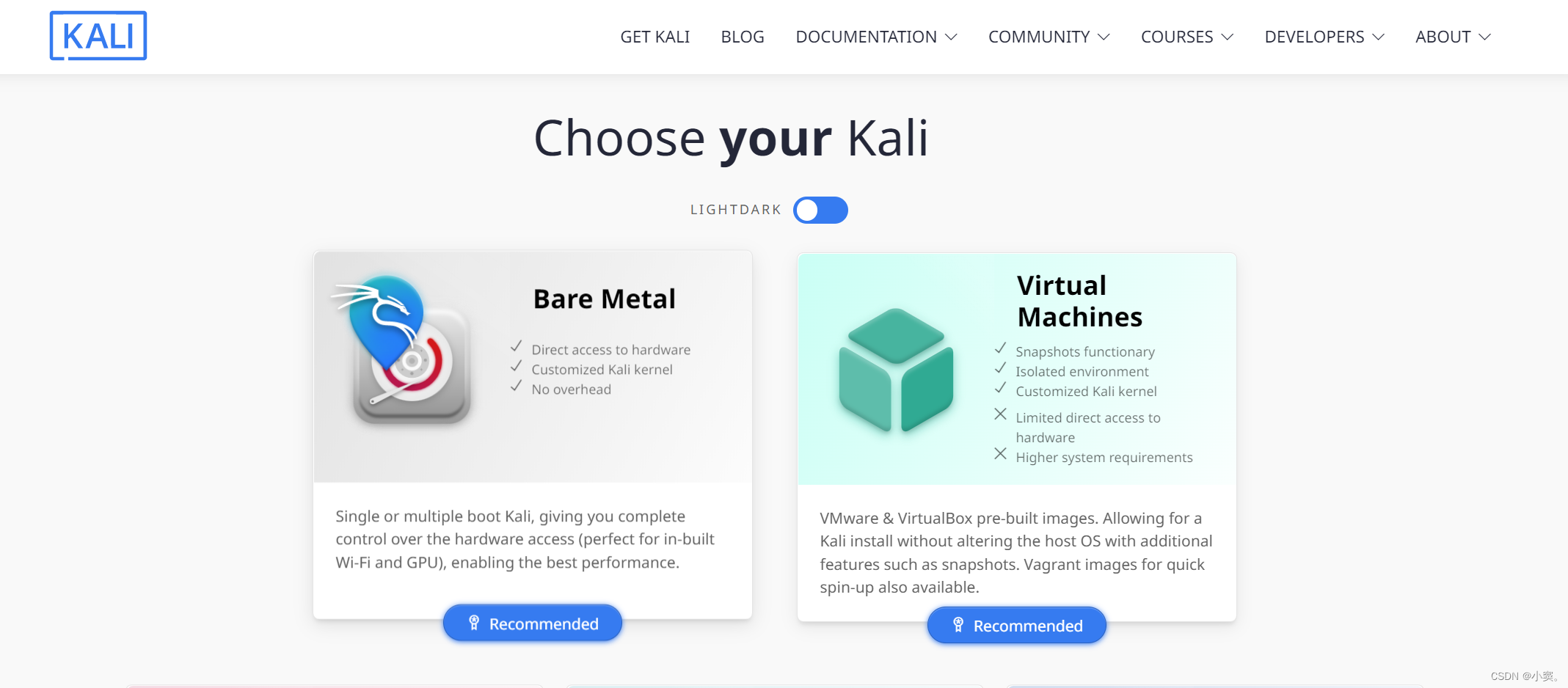Expand the ABOUT dropdown chevron
1568x688 pixels.
click(1484, 37)
